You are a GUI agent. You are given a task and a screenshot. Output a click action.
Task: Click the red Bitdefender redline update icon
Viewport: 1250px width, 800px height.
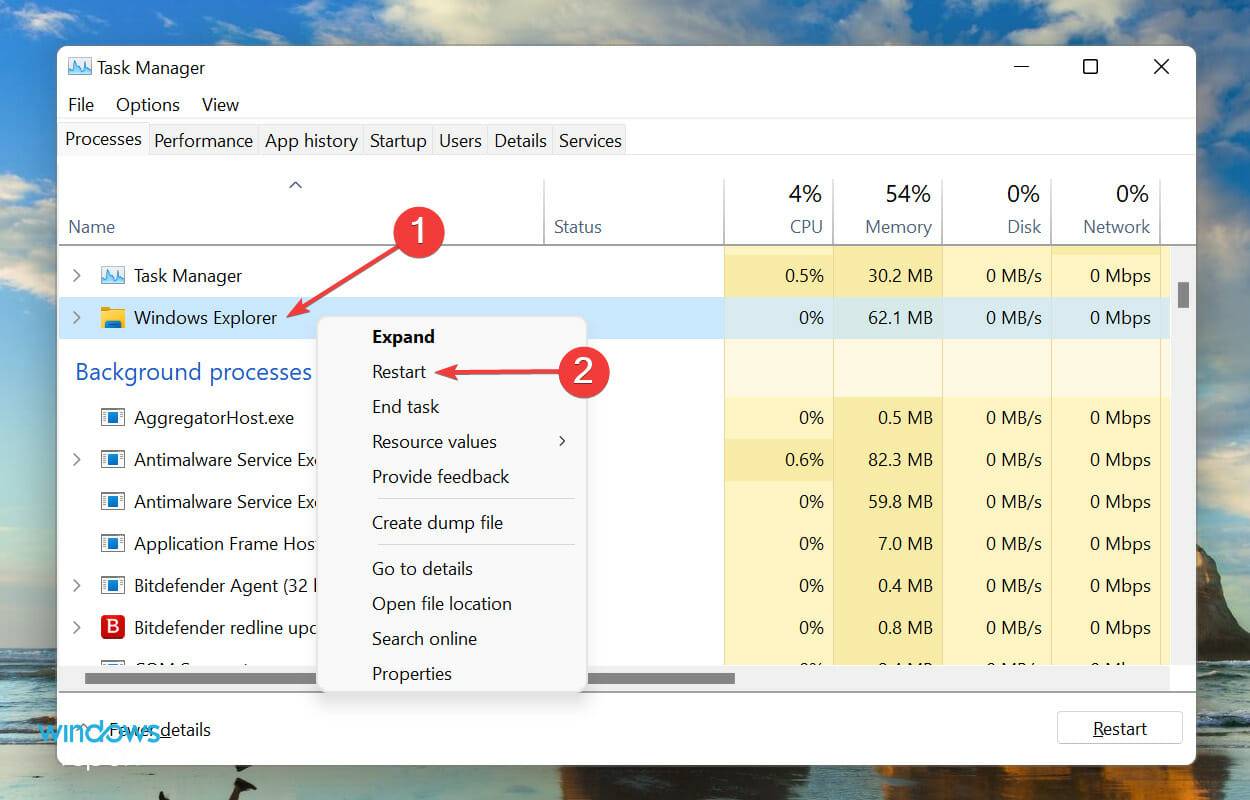[x=113, y=627]
